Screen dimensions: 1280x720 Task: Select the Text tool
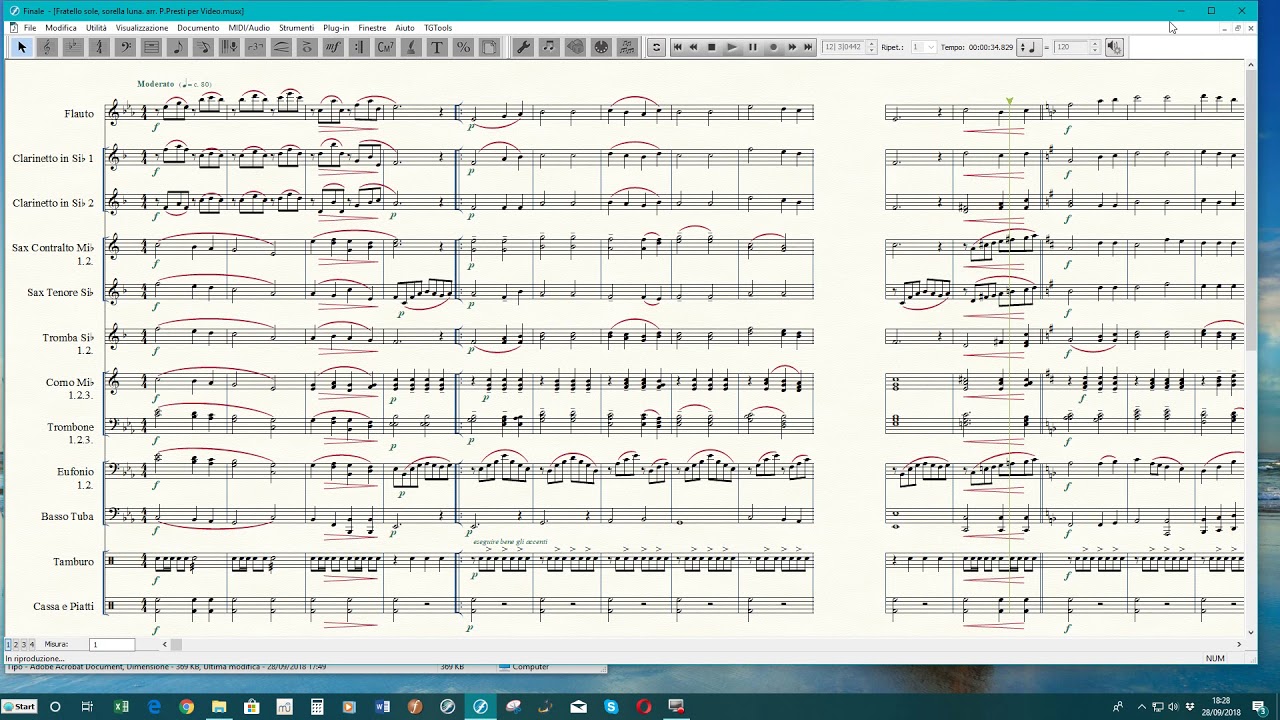(x=437, y=47)
